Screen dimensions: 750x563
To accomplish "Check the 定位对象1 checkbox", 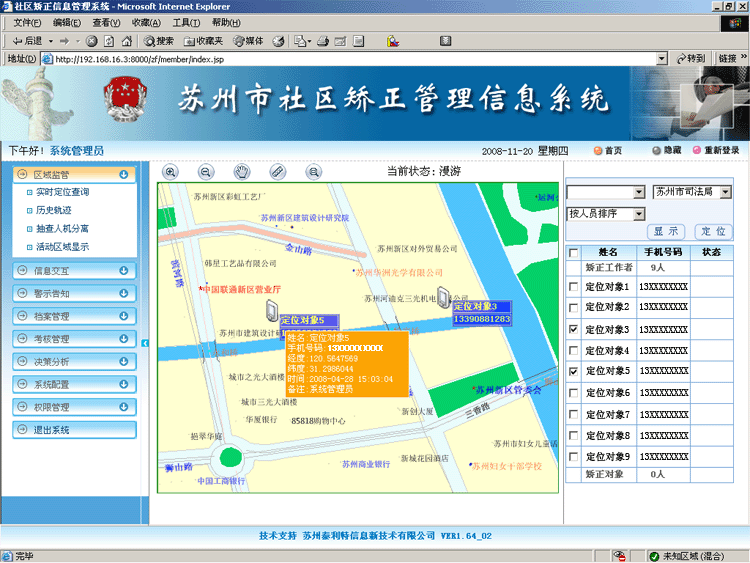I will (x=573, y=287).
